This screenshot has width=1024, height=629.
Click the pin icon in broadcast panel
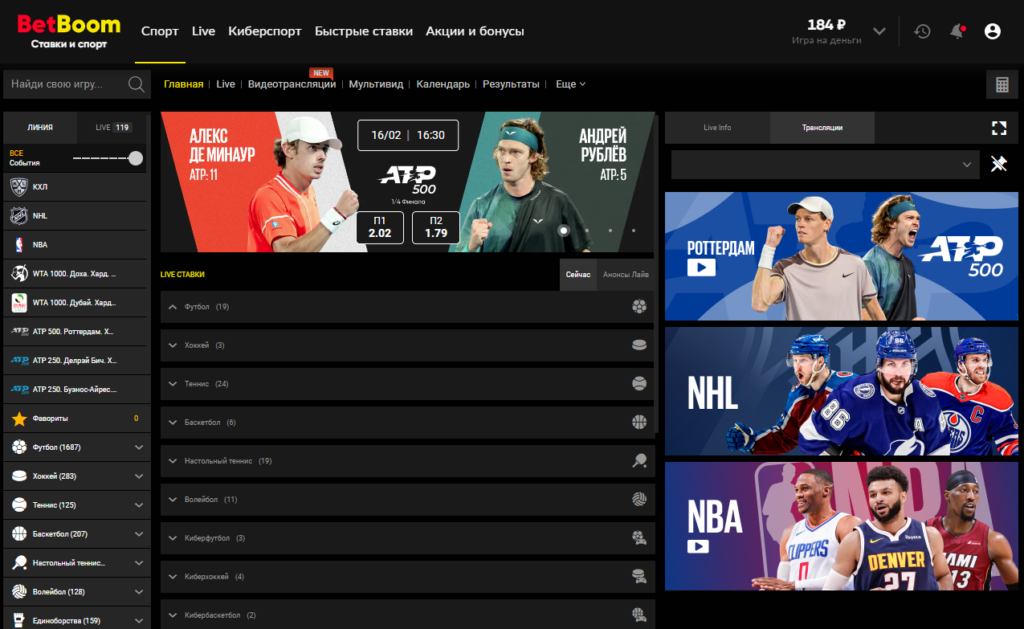click(999, 164)
